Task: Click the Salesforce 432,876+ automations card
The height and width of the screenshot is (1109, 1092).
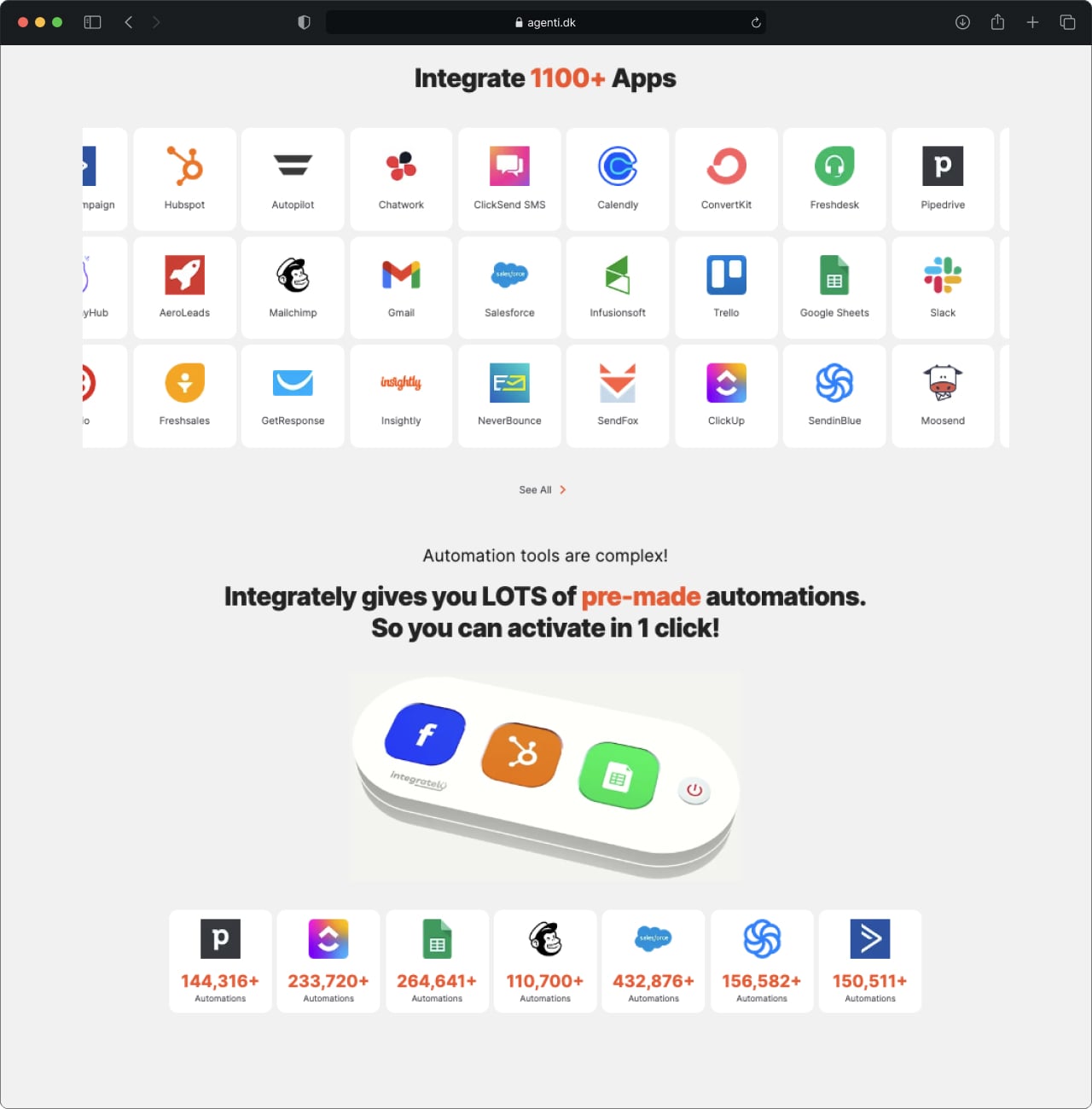Action: (x=653, y=961)
